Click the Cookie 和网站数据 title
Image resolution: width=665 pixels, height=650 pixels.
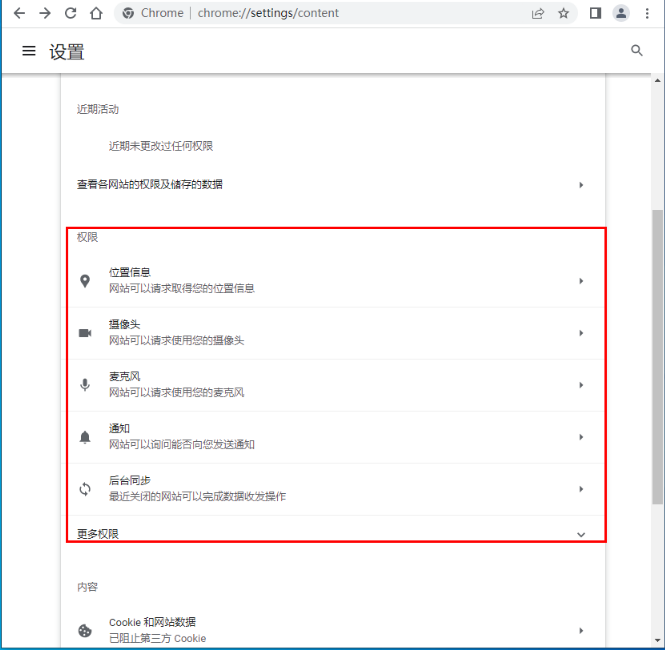[x=152, y=622]
